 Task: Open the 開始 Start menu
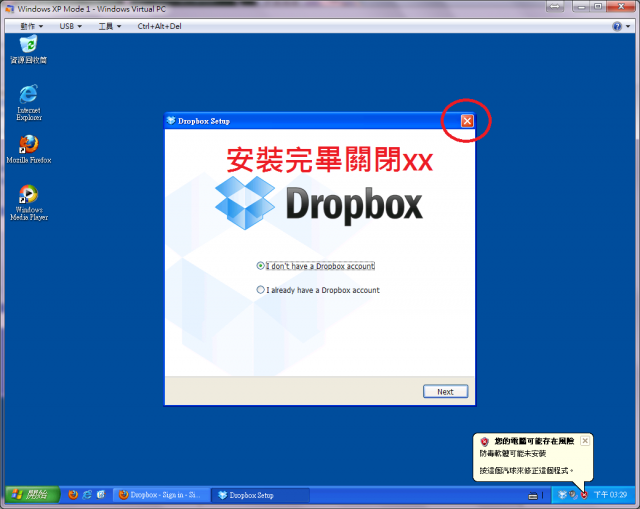click(33, 495)
